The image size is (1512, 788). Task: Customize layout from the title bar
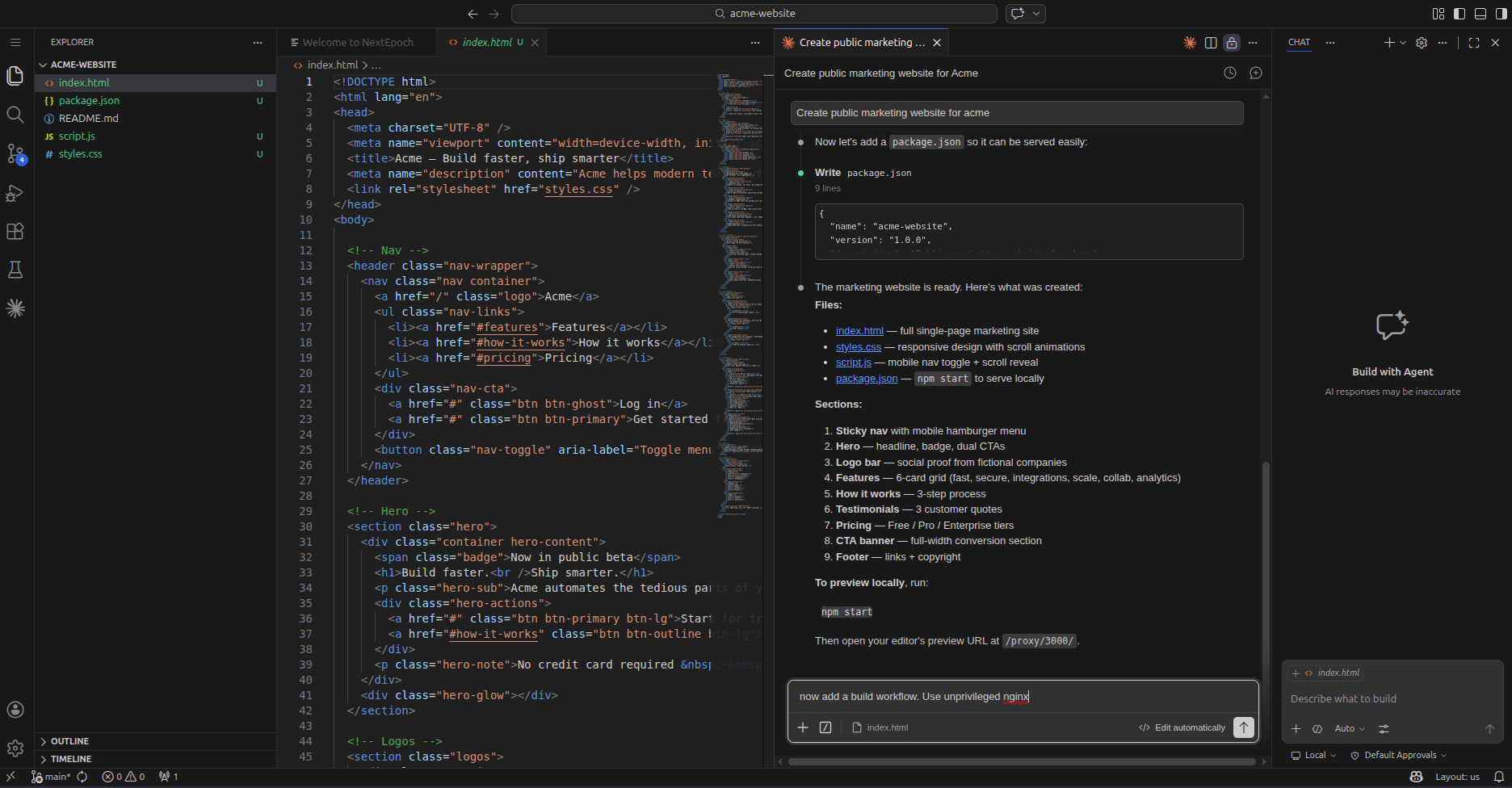pyautogui.click(x=1438, y=14)
